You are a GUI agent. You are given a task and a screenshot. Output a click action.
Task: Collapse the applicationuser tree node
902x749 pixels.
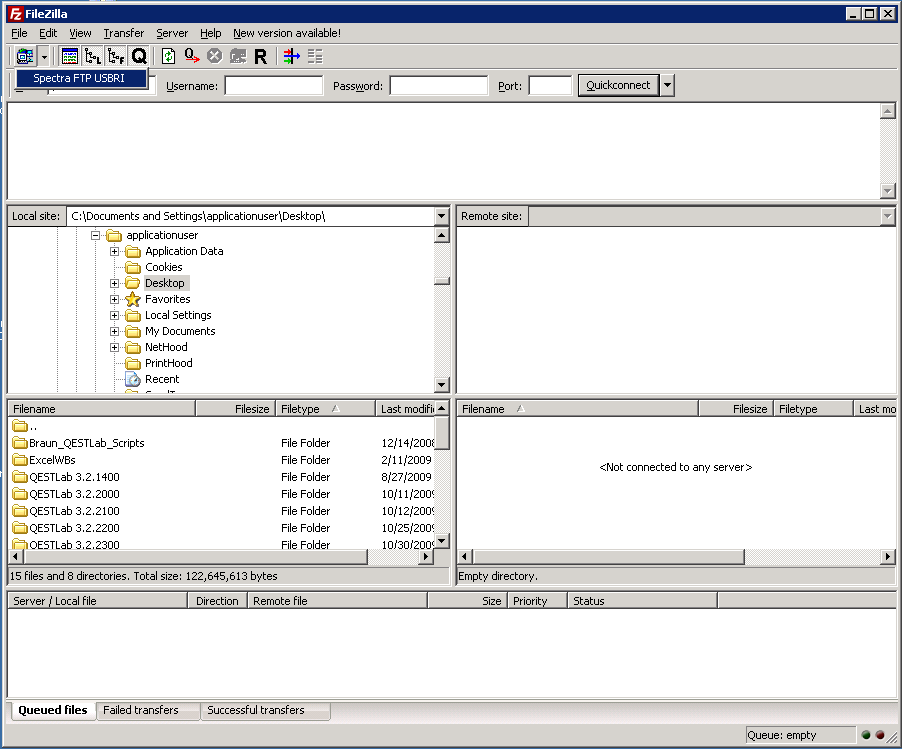pos(96,235)
